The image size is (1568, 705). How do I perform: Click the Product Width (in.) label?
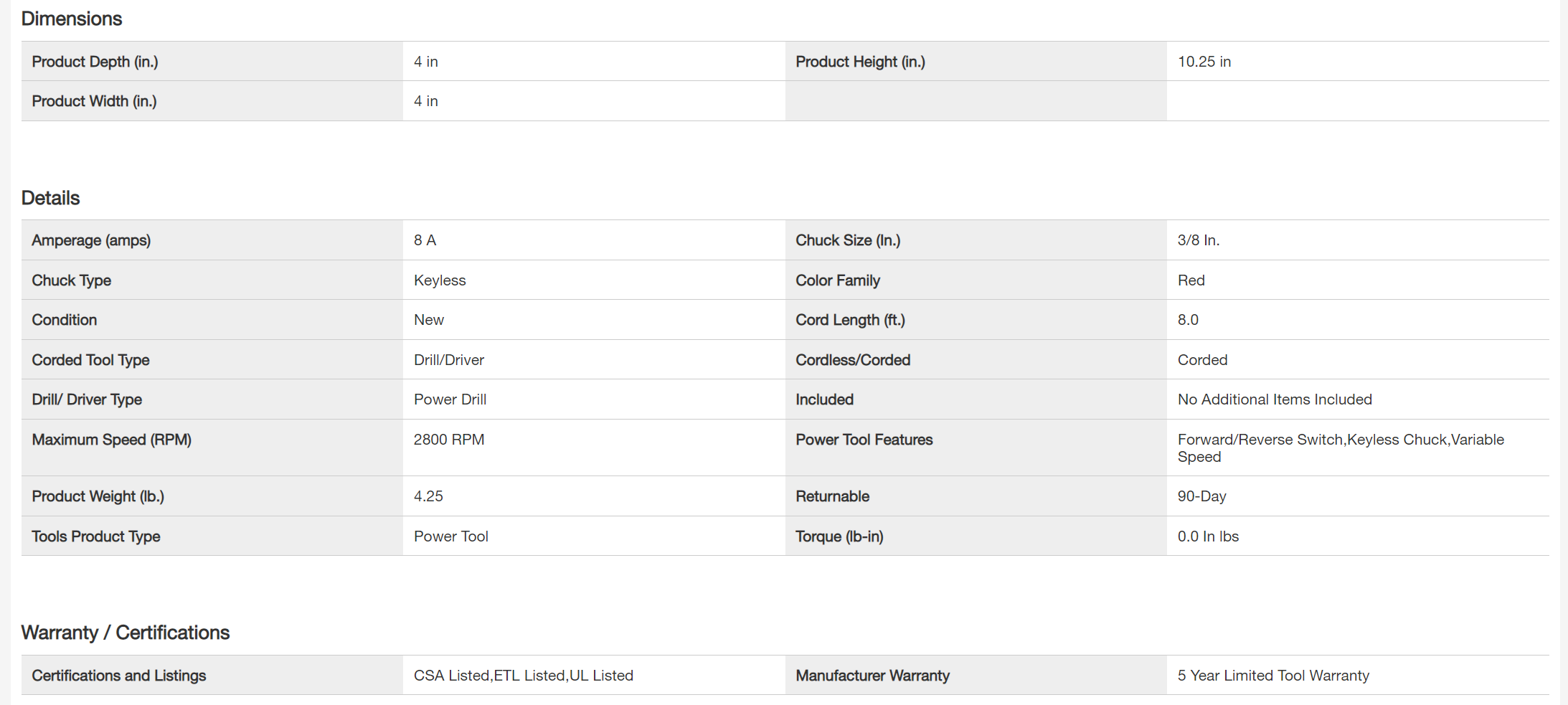(94, 101)
